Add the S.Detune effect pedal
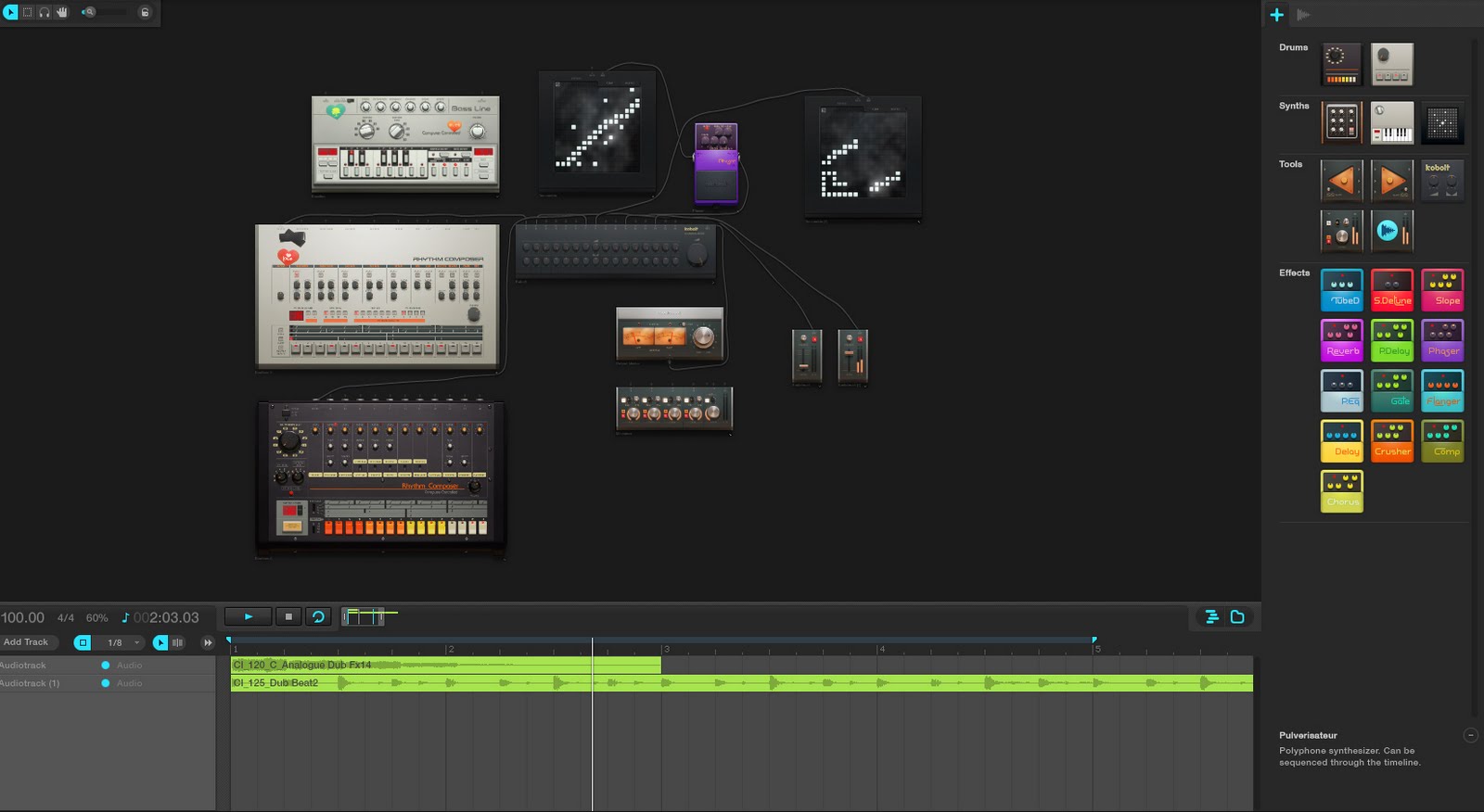This screenshot has width=1484, height=812. (1392, 290)
